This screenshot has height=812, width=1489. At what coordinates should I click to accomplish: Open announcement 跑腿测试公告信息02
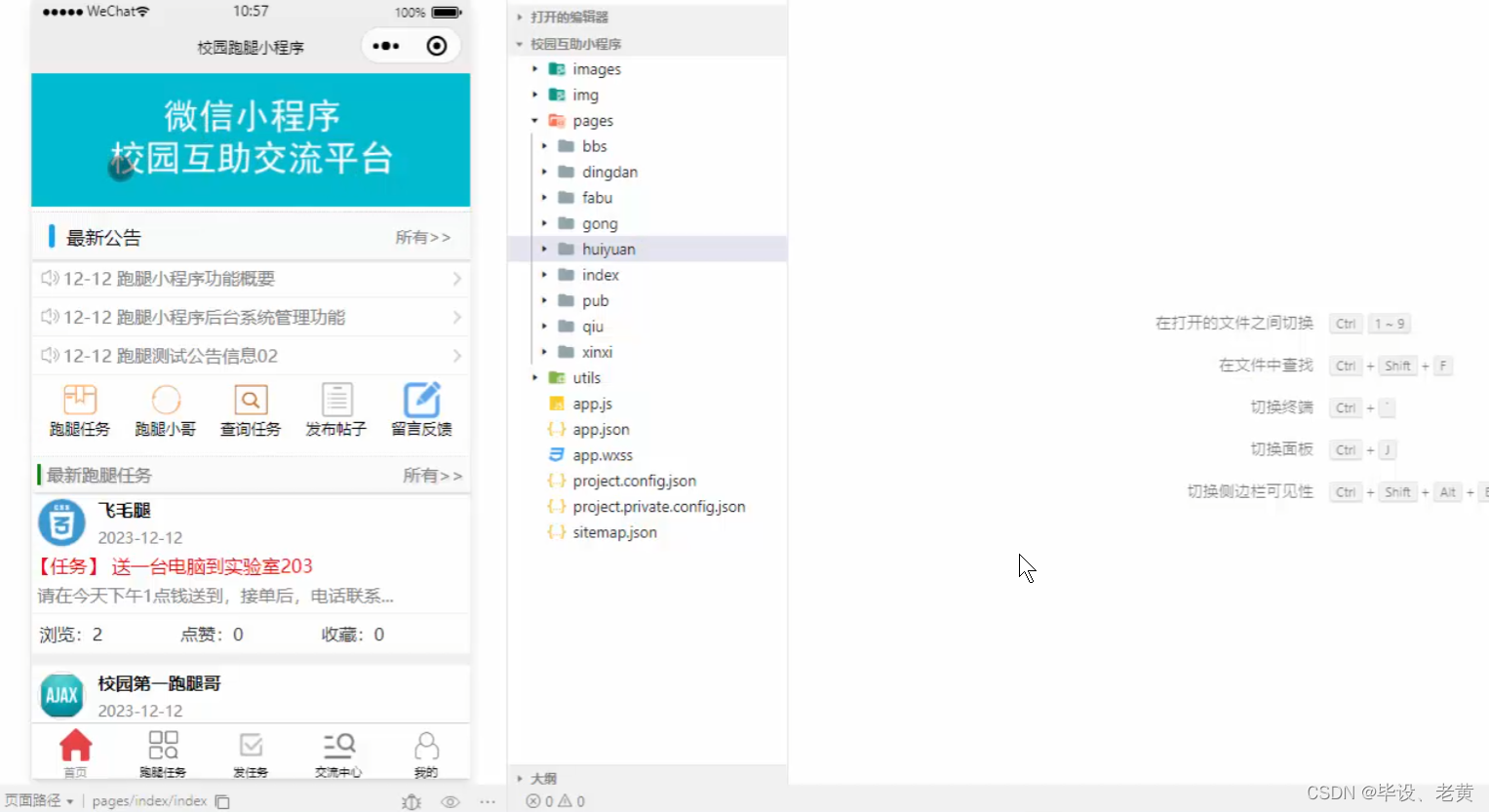[x=251, y=356]
